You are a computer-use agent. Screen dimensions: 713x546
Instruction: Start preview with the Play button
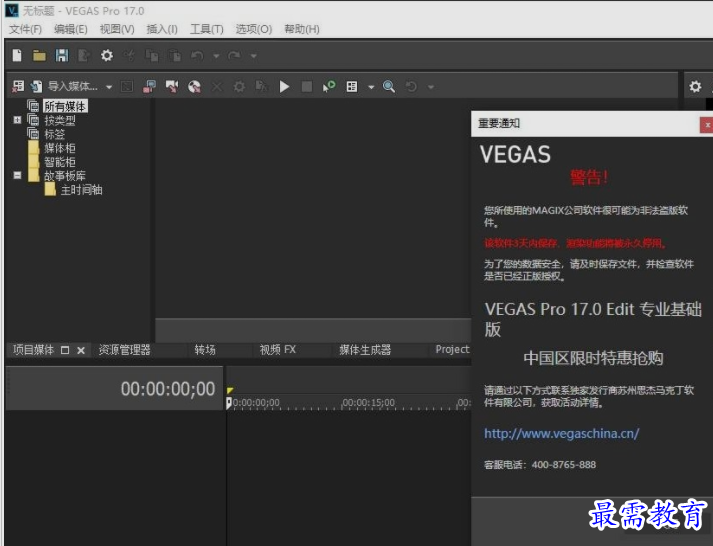coord(285,86)
